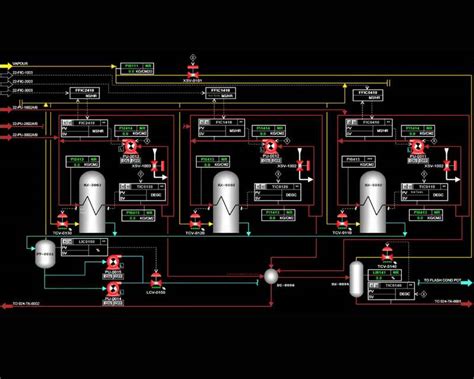Select the lower pump under the LIC faceplate
The image size is (474, 379).
click(x=114, y=290)
